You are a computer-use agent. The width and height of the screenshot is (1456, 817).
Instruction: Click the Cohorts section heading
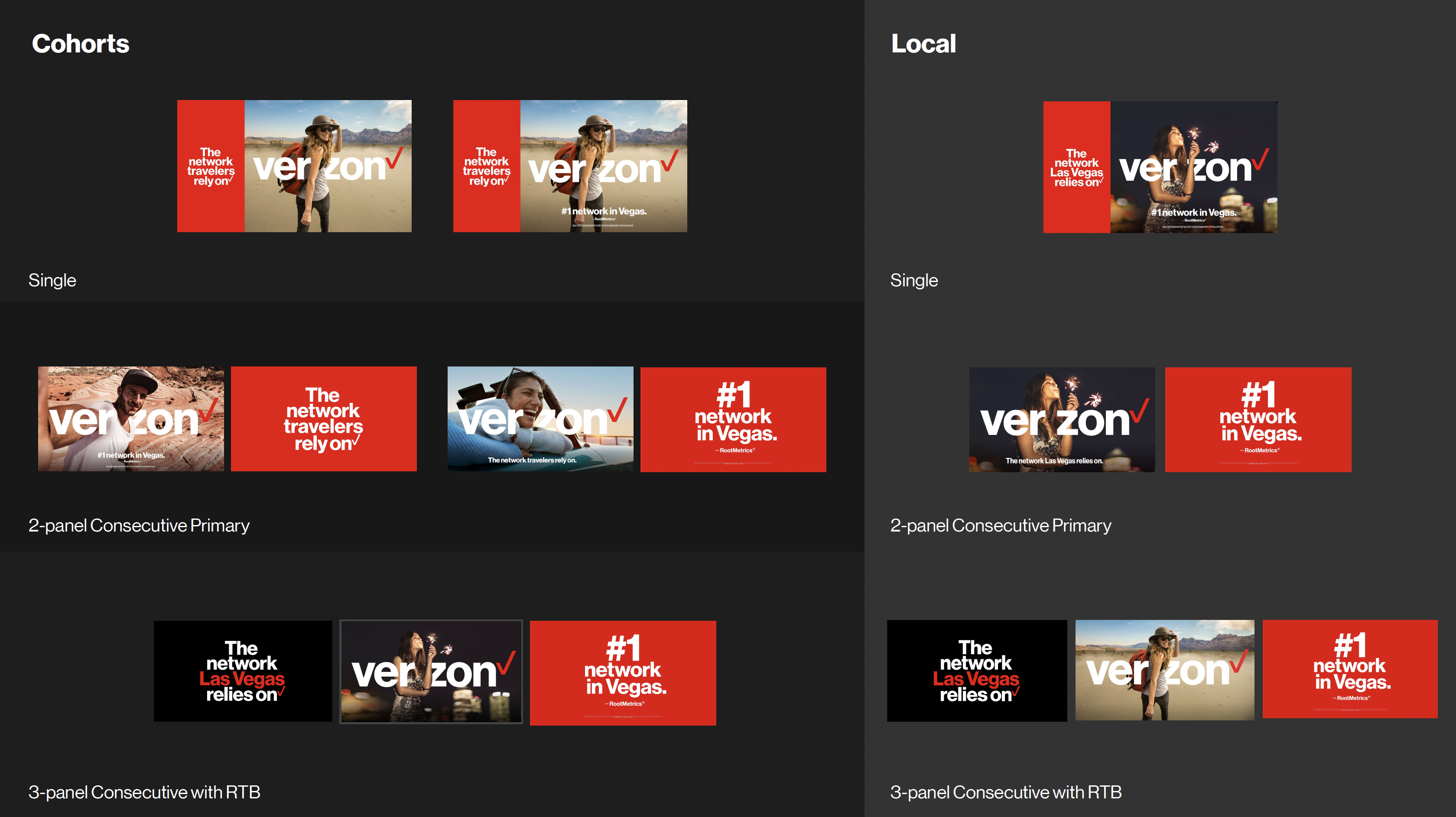click(x=80, y=43)
